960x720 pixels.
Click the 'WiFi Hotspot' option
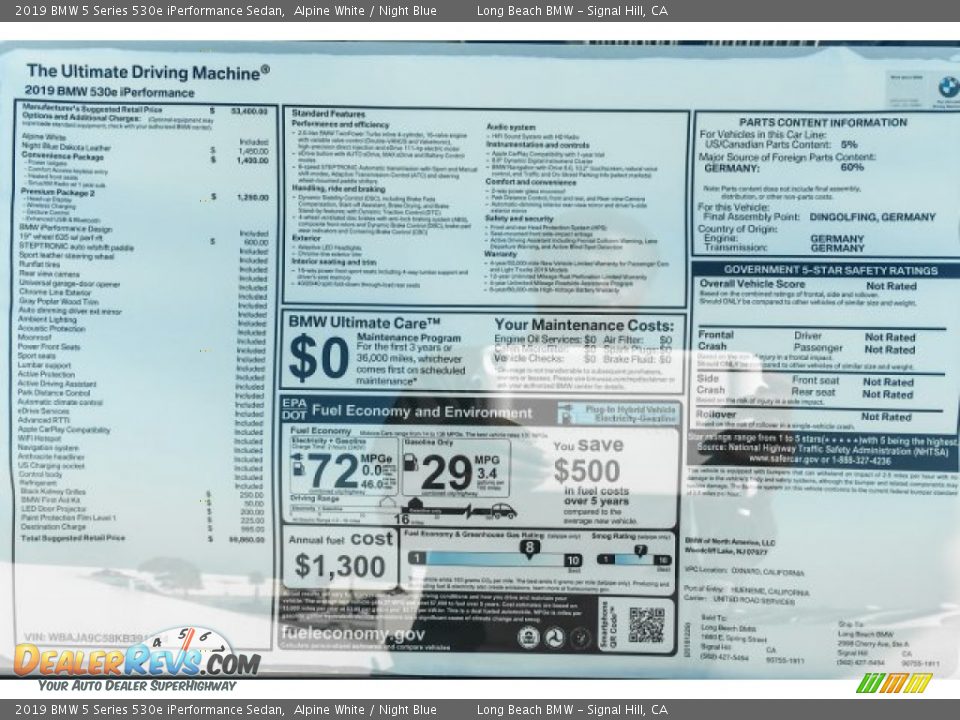(x=40, y=438)
